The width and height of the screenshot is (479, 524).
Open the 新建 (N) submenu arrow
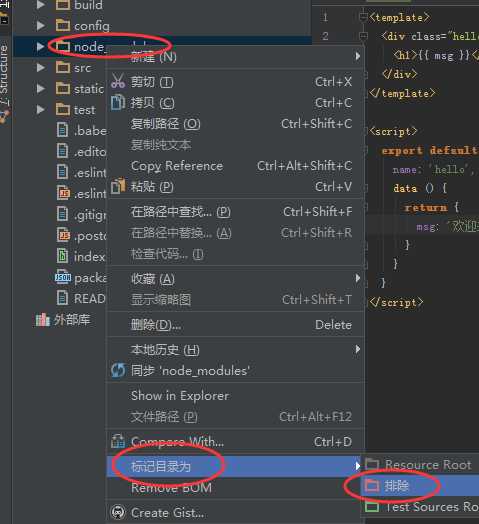tap(358, 56)
